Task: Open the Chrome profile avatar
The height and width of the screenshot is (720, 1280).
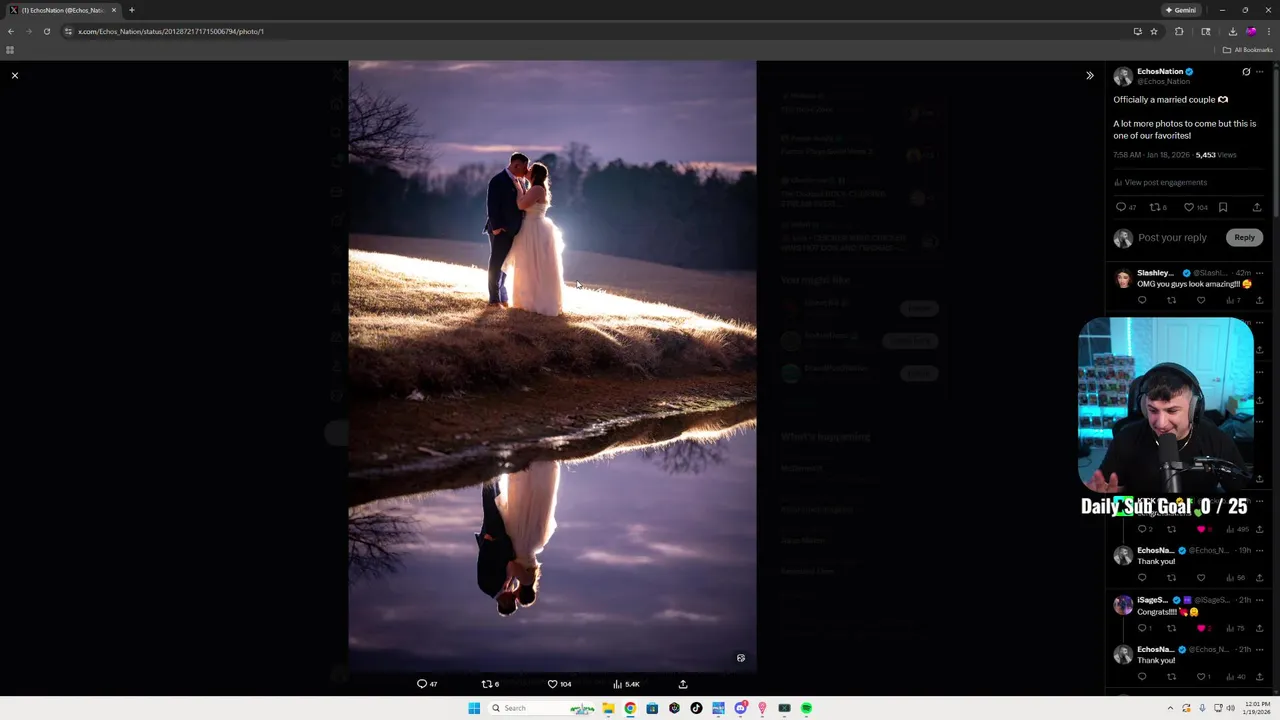Action: pyautogui.click(x=1251, y=31)
